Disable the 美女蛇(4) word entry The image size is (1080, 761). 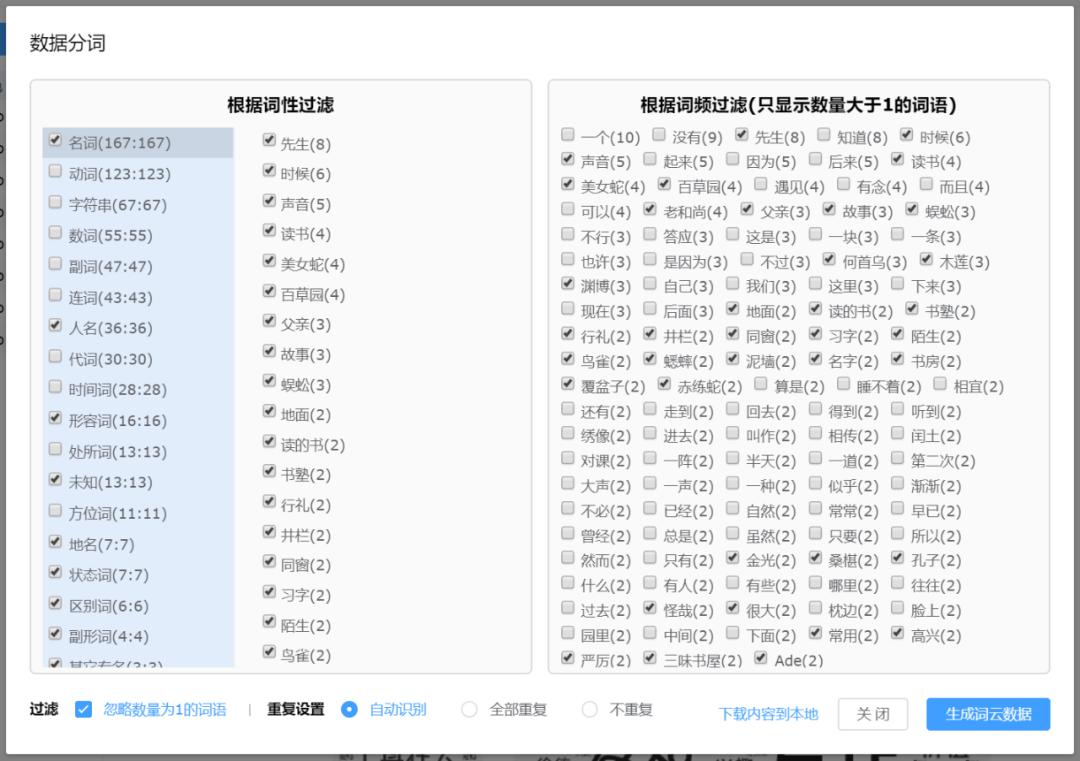click(268, 263)
